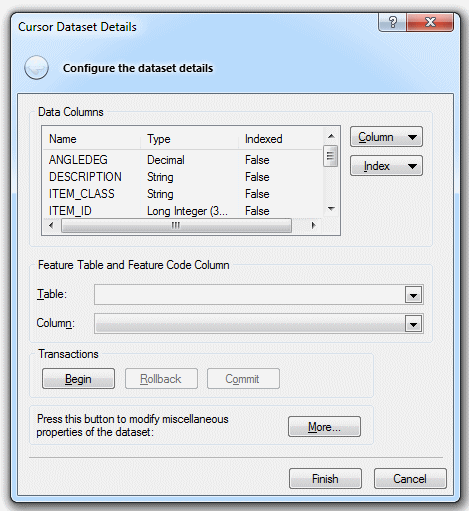Close the Cursor Dataset Details dialog

click(430, 22)
